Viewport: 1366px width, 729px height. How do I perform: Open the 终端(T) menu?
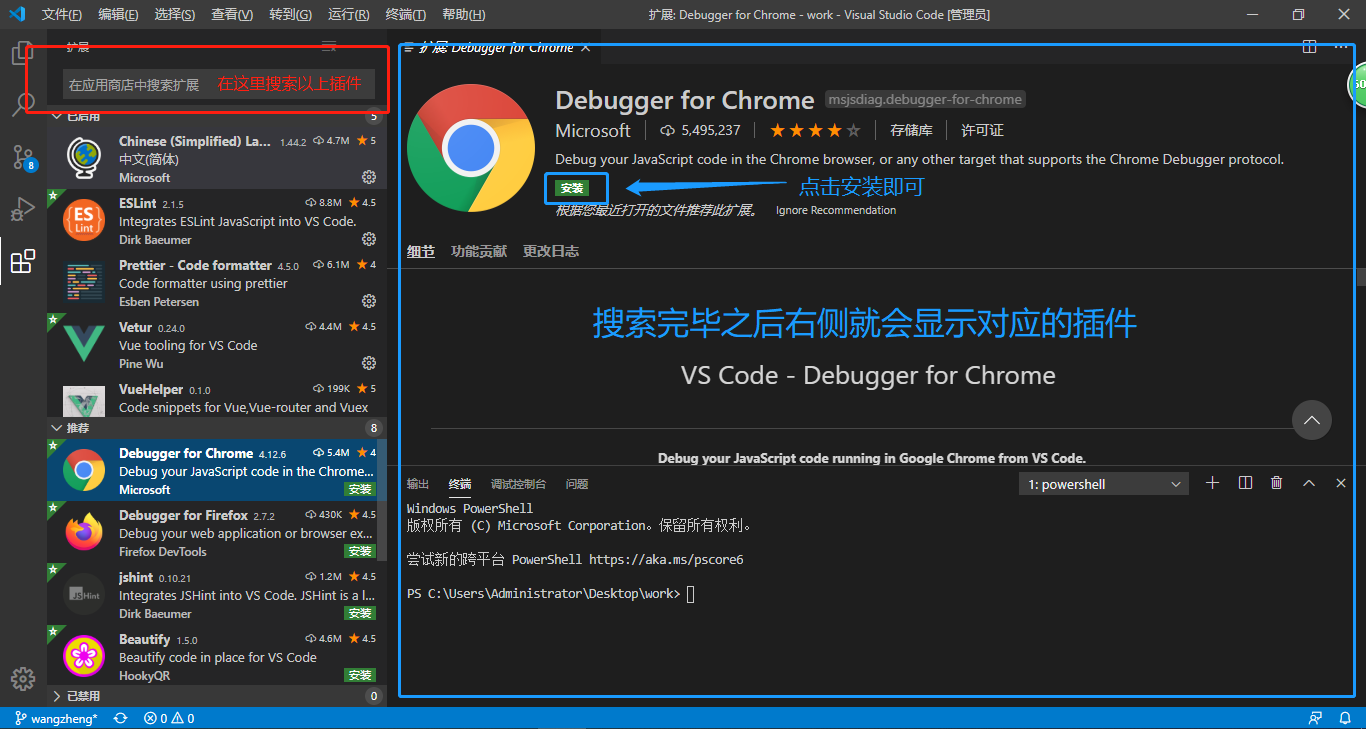tap(405, 15)
